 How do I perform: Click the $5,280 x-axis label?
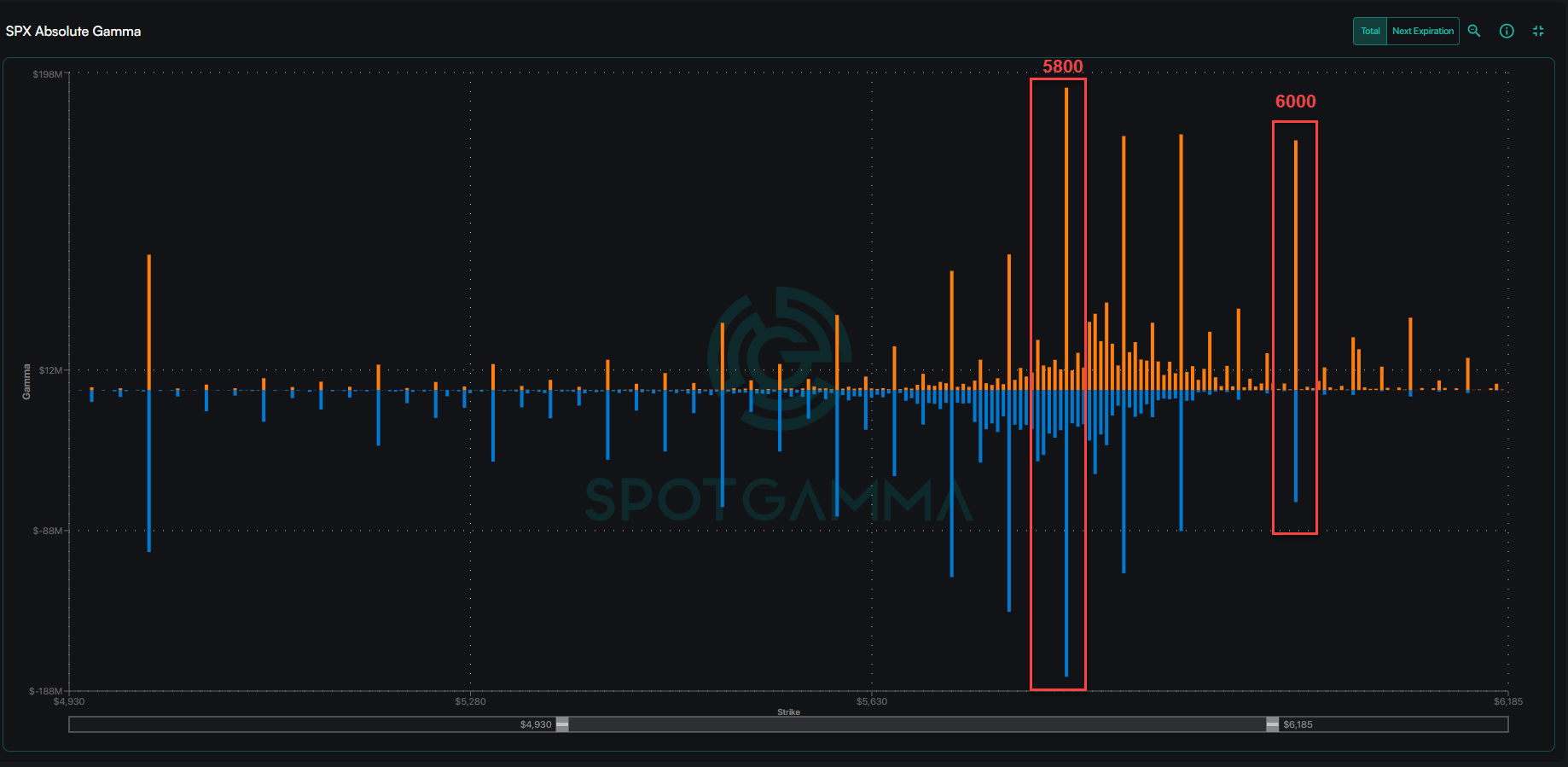click(x=470, y=701)
